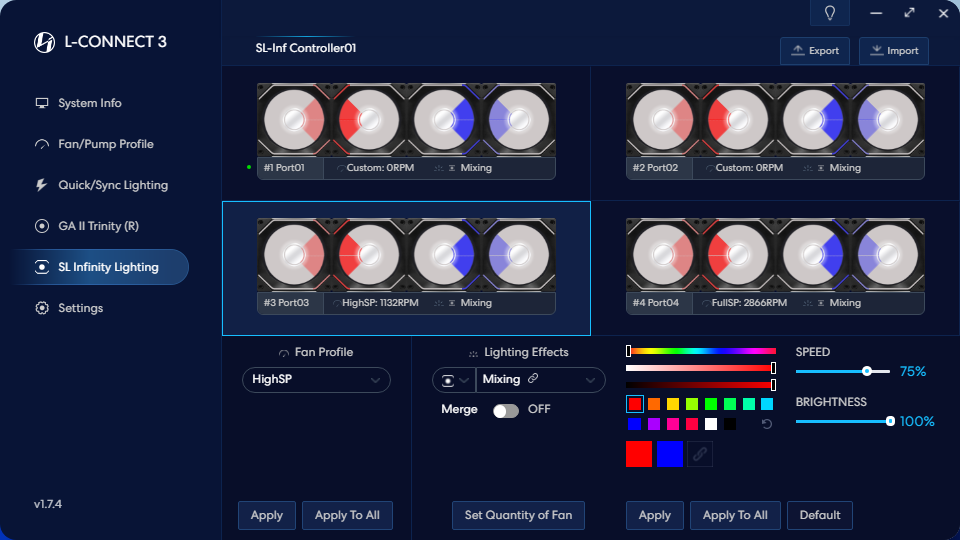Click the darkness value slider bar

(701, 384)
